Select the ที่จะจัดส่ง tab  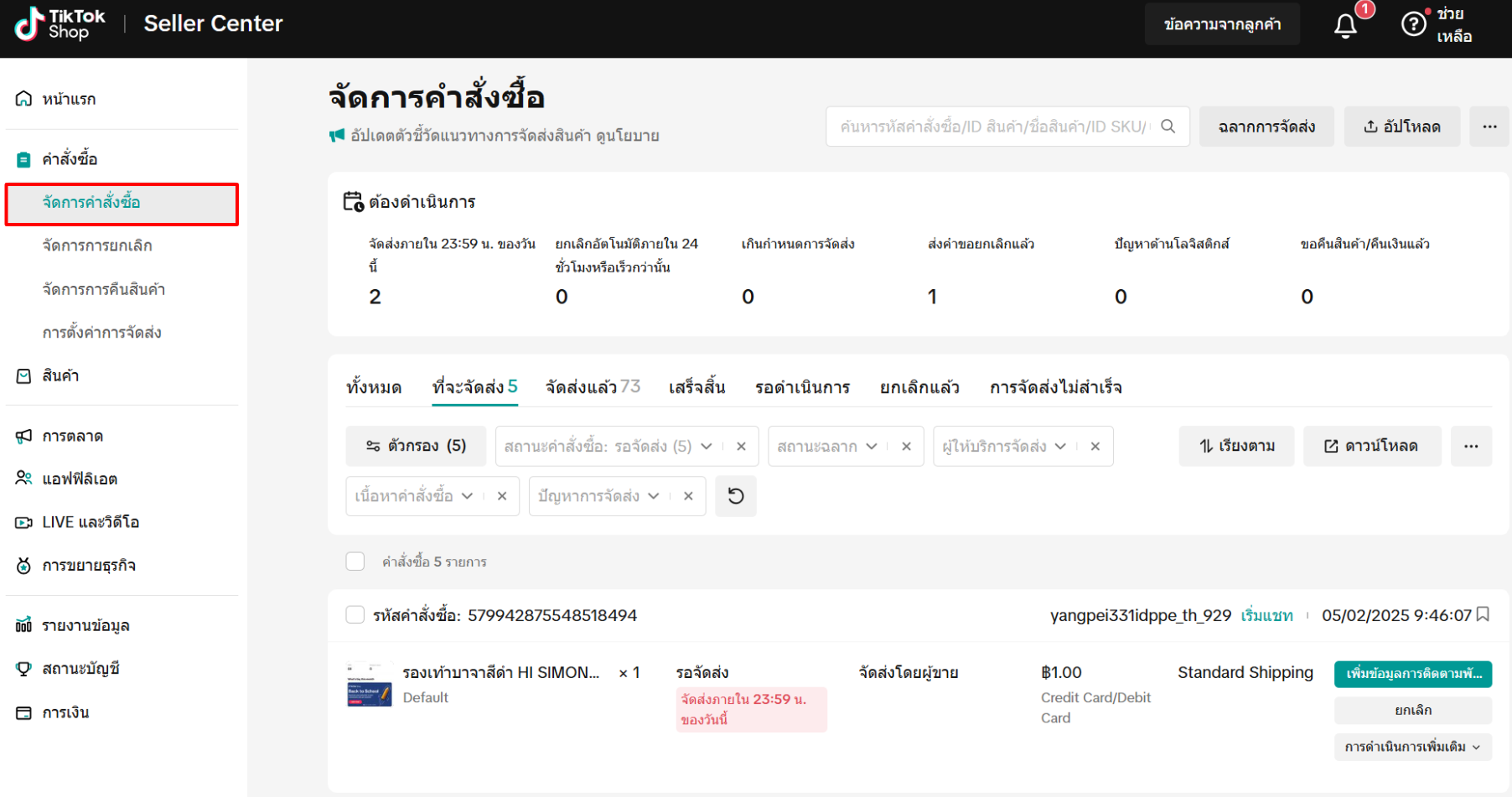point(475,387)
